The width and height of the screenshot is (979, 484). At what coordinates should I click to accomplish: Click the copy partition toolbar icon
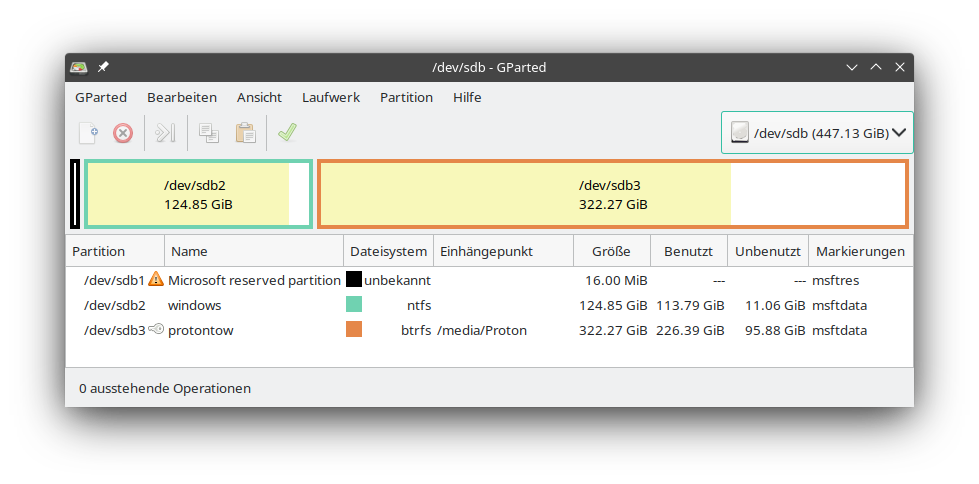[x=209, y=132]
